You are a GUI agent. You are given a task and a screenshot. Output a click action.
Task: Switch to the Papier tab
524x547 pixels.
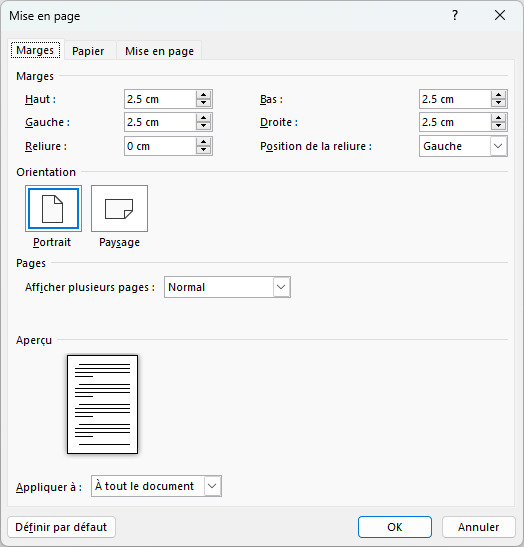point(88,51)
